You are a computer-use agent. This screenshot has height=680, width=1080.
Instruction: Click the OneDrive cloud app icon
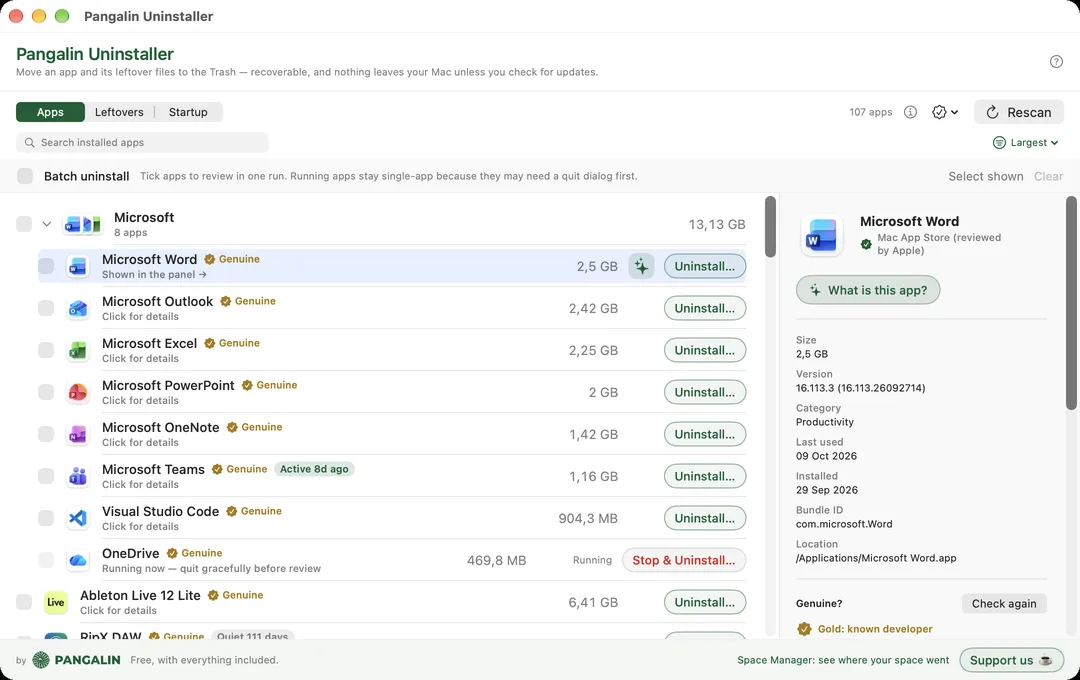[78, 560]
